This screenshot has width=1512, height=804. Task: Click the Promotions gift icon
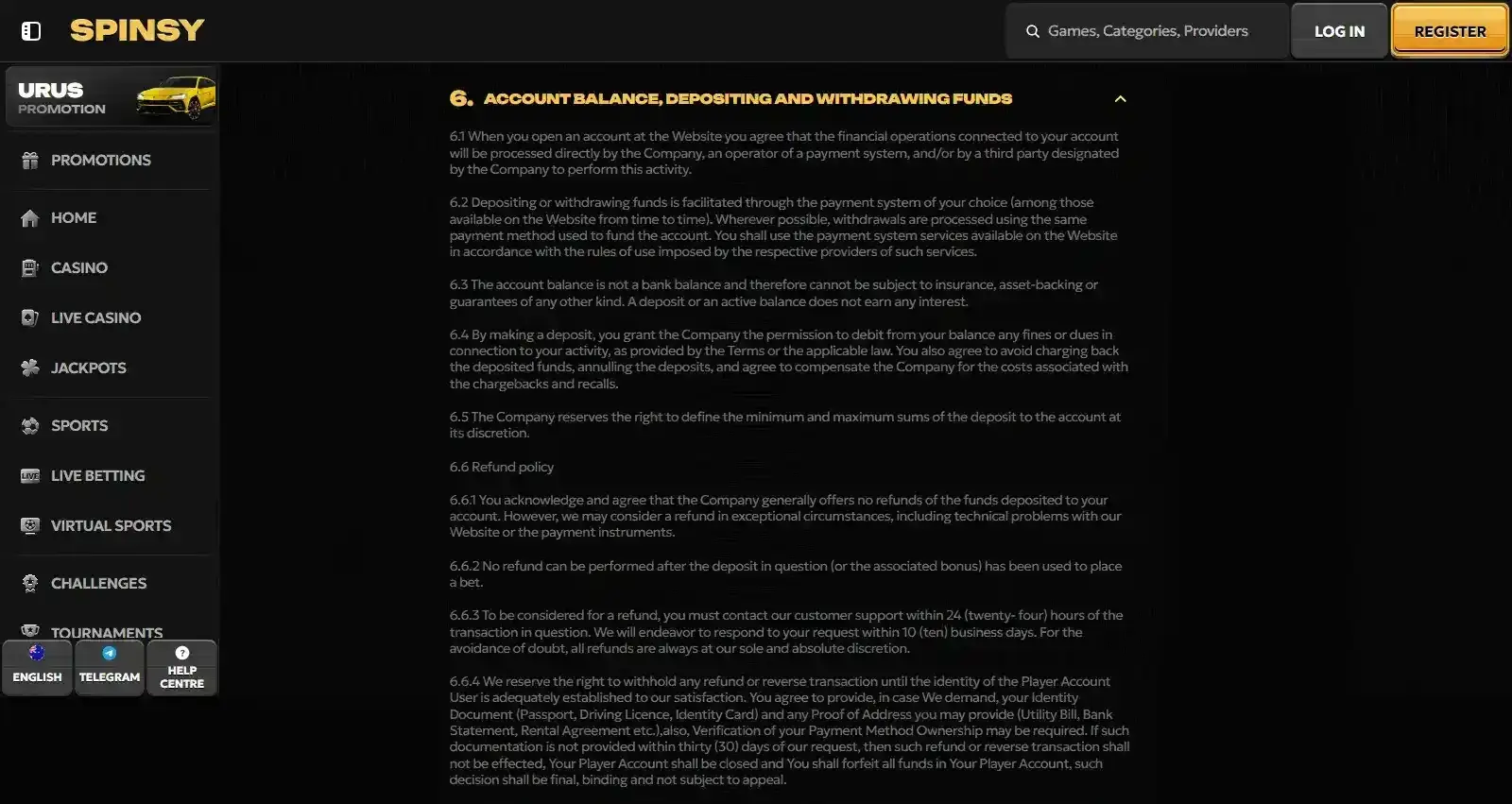click(30, 161)
